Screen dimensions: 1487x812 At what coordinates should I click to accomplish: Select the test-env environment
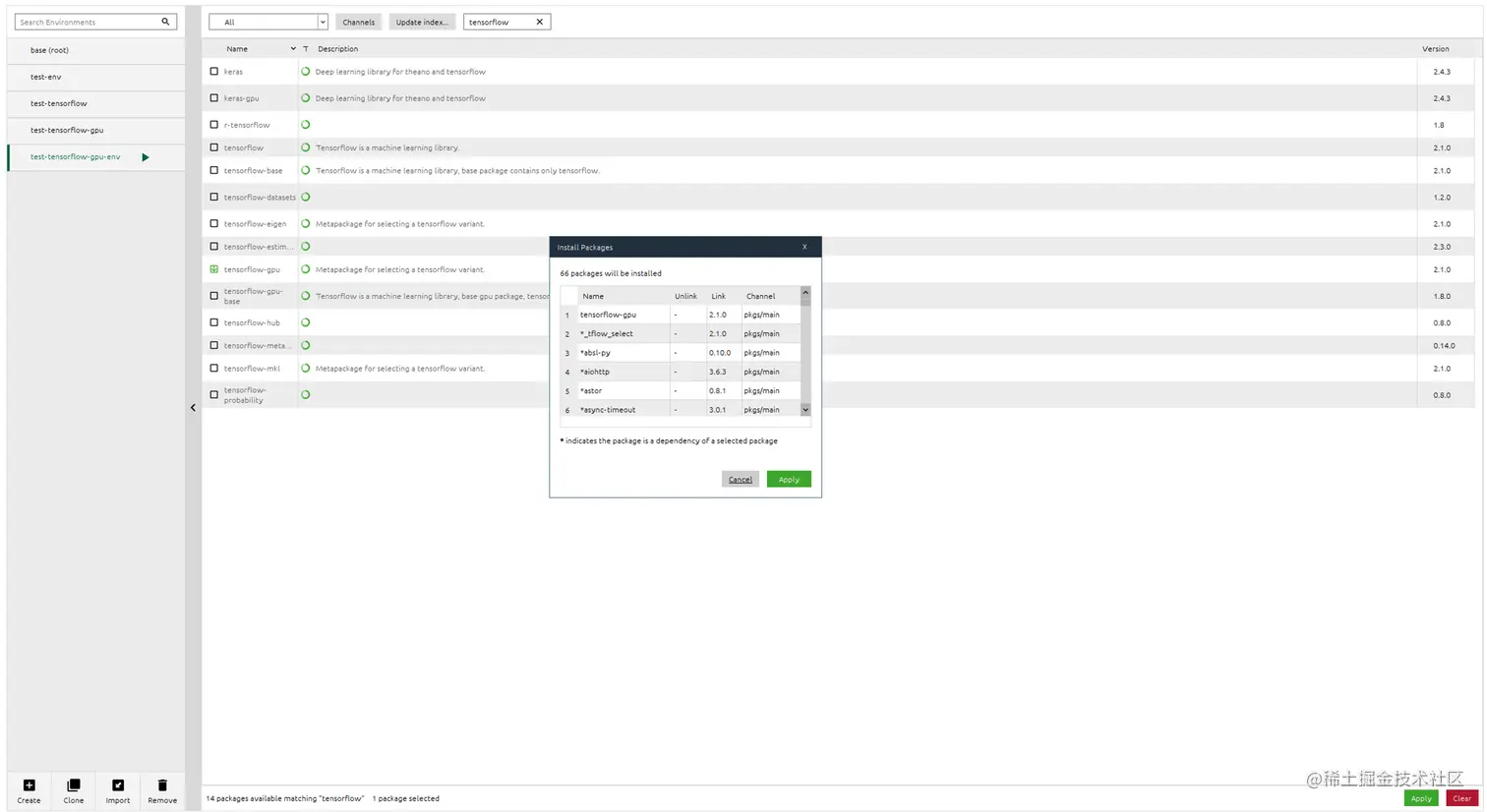96,77
